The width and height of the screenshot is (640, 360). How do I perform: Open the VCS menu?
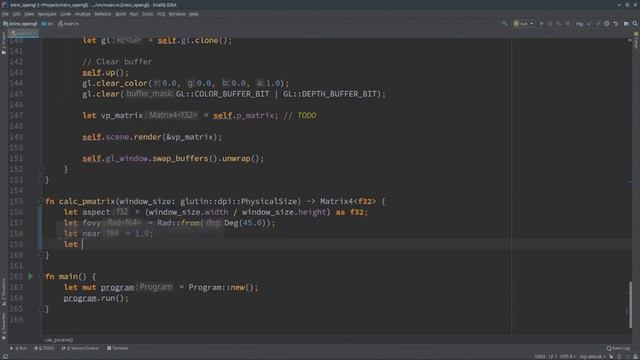point(161,14)
